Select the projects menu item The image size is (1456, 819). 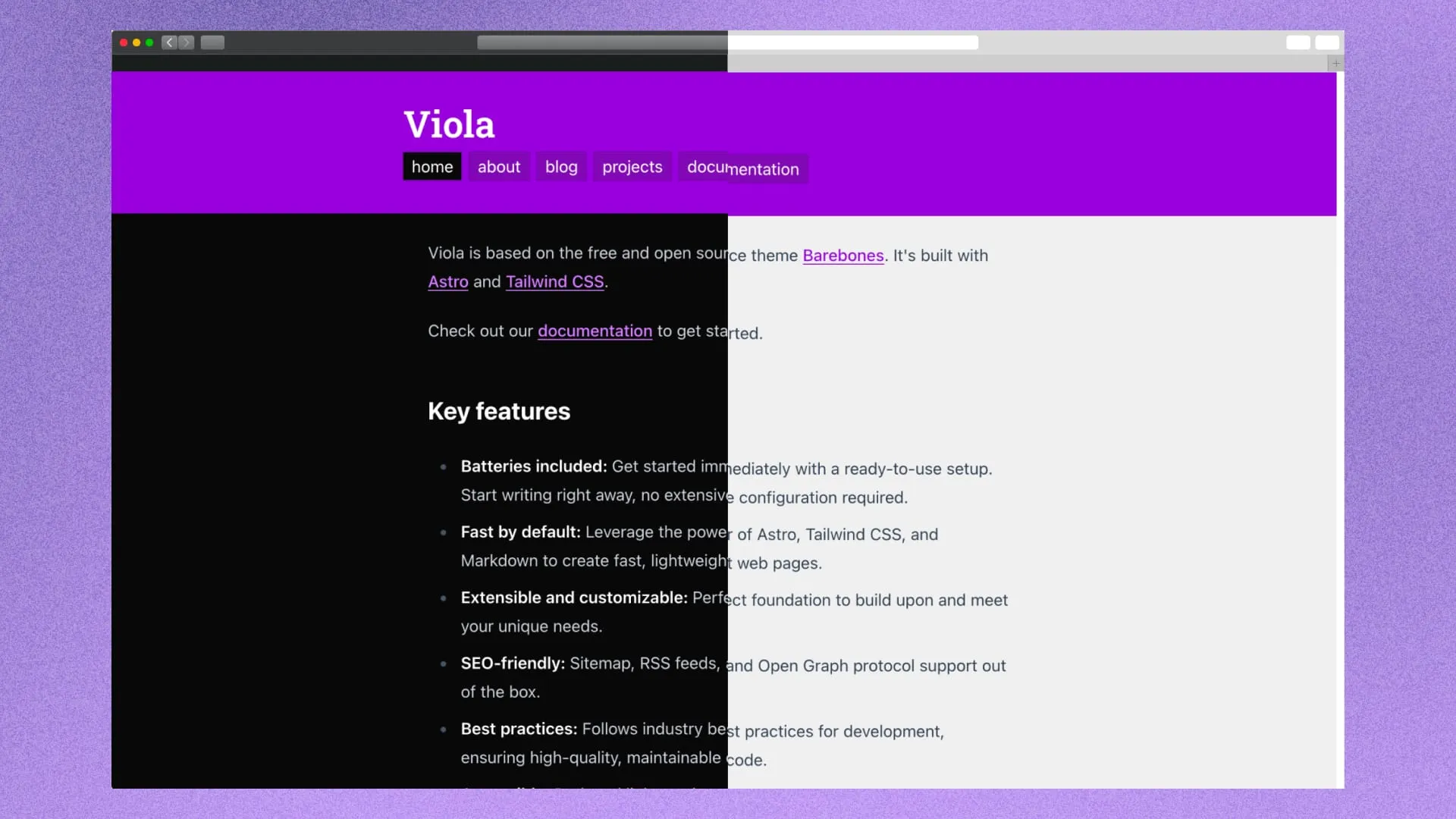pos(632,167)
